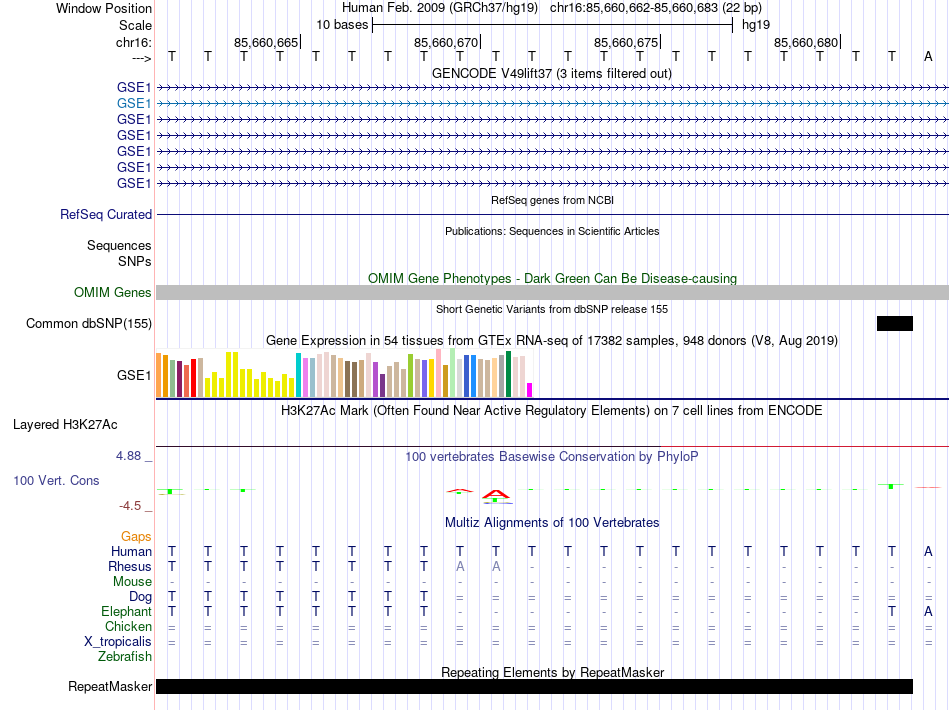This screenshot has width=950, height=710.
Task: Click the 85,660,670 position marker on ruler
Action: point(446,43)
